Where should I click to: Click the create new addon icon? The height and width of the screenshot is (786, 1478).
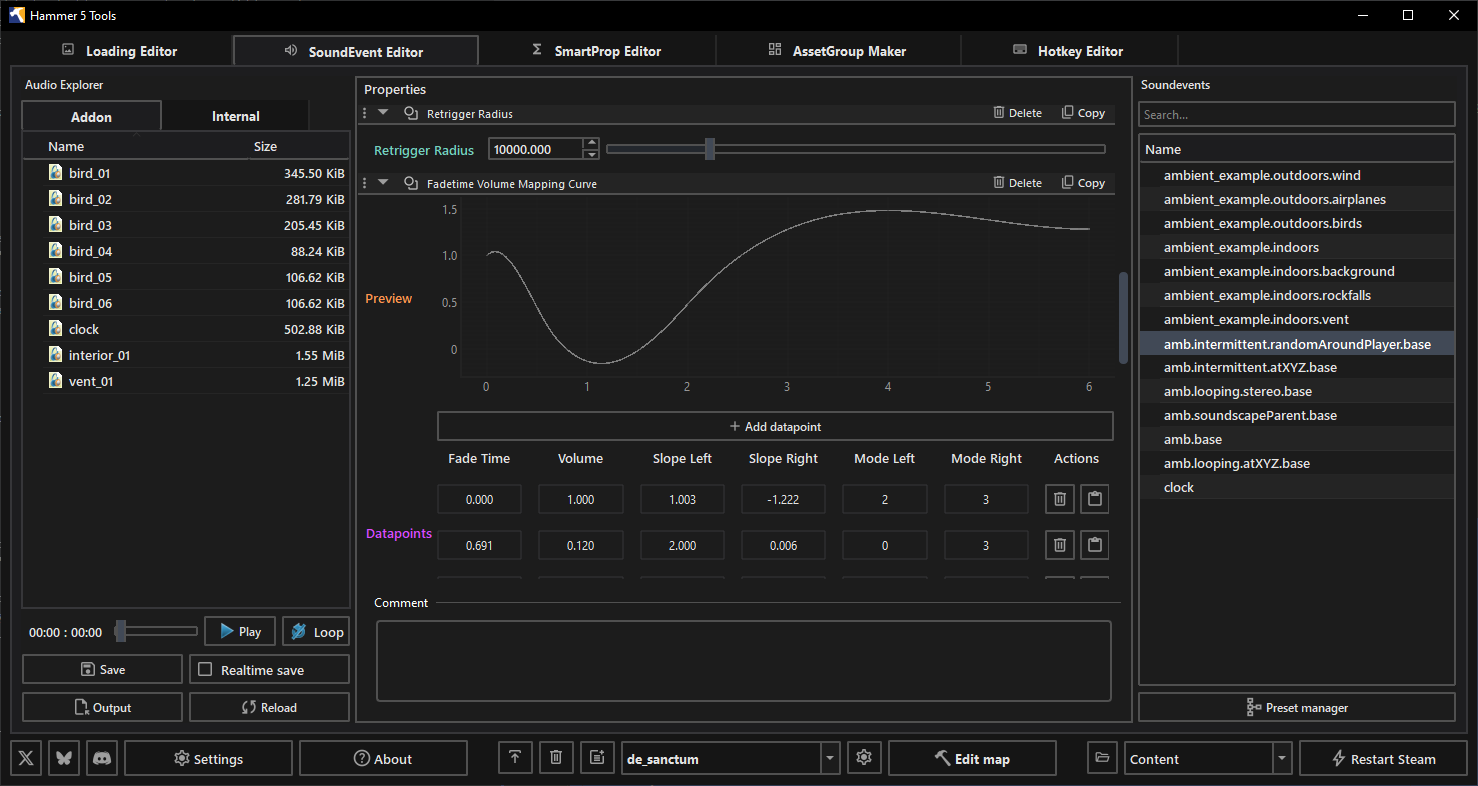point(597,758)
